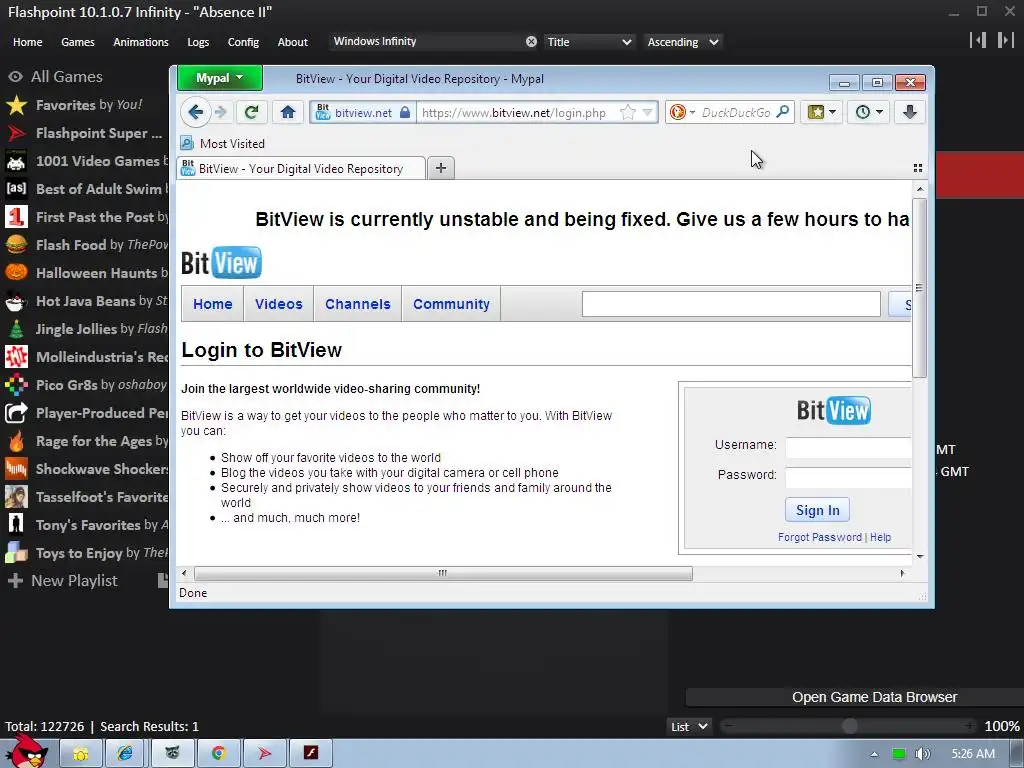Open the Flashpoint Logs tab
Image resolution: width=1024 pixels, height=768 pixels.
pyautogui.click(x=198, y=42)
